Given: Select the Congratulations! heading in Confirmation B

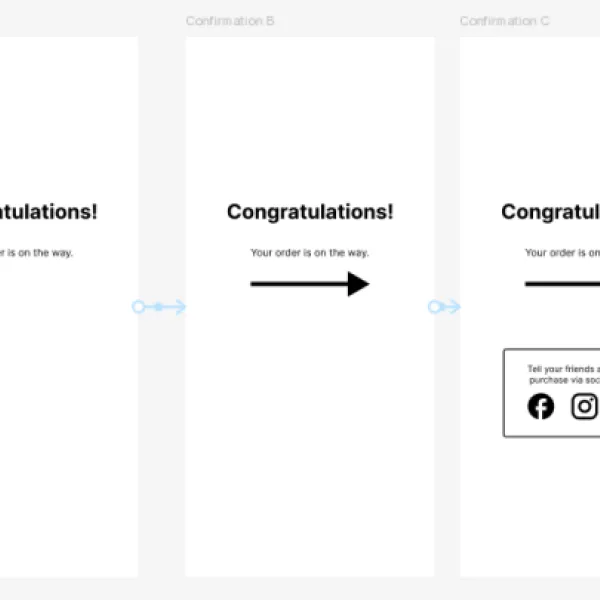Looking at the screenshot, I should [x=310, y=212].
